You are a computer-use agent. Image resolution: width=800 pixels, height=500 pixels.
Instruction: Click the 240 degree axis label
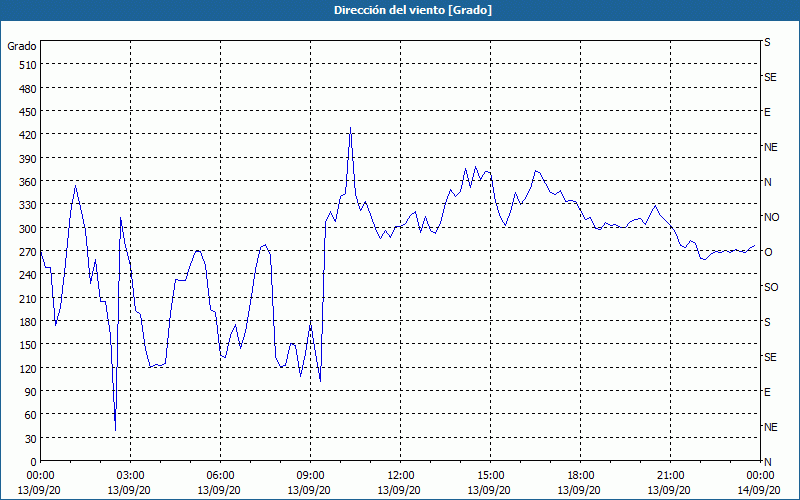(x=28, y=276)
